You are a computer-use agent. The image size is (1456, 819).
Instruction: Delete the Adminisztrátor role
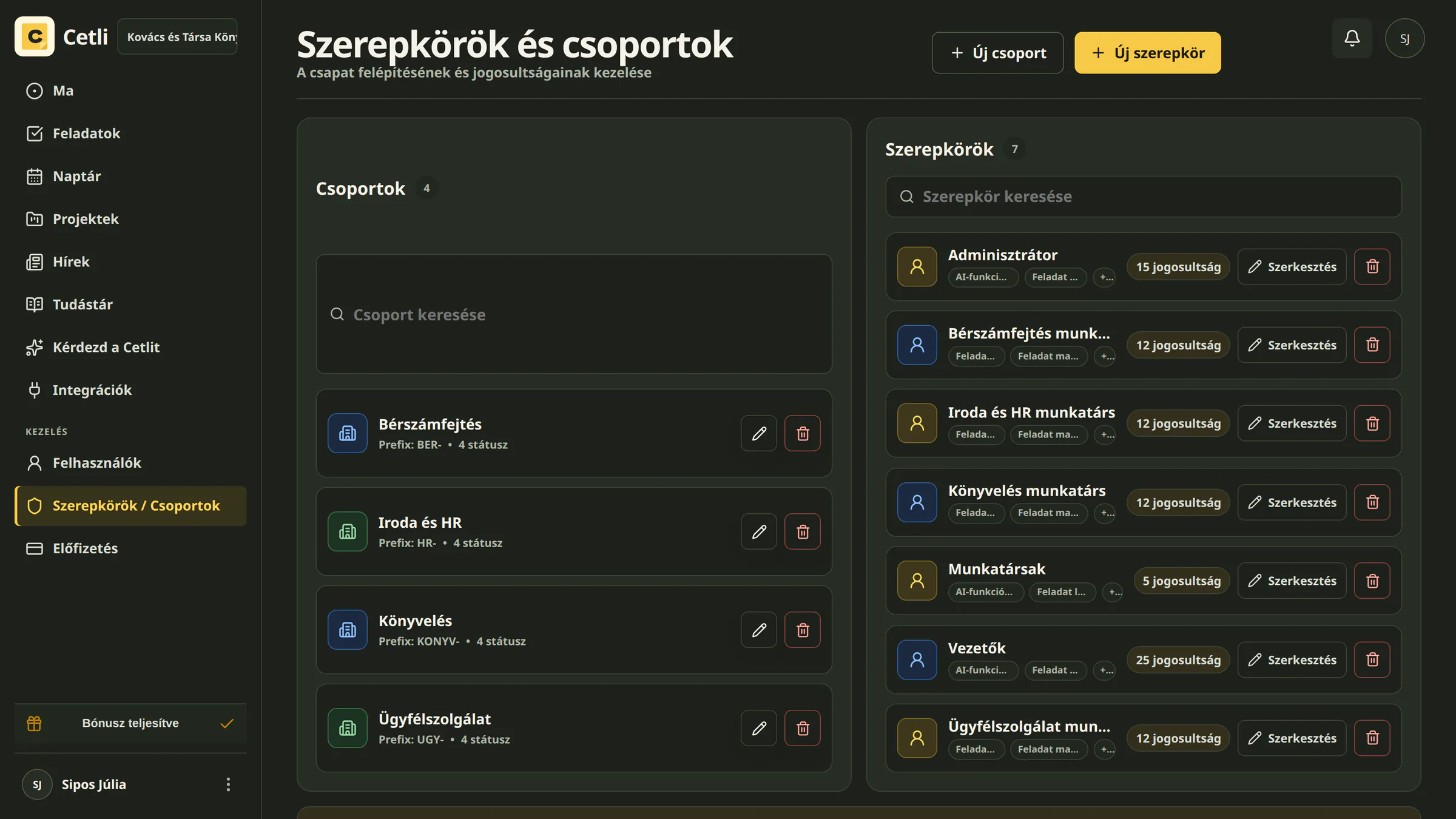point(1372,266)
